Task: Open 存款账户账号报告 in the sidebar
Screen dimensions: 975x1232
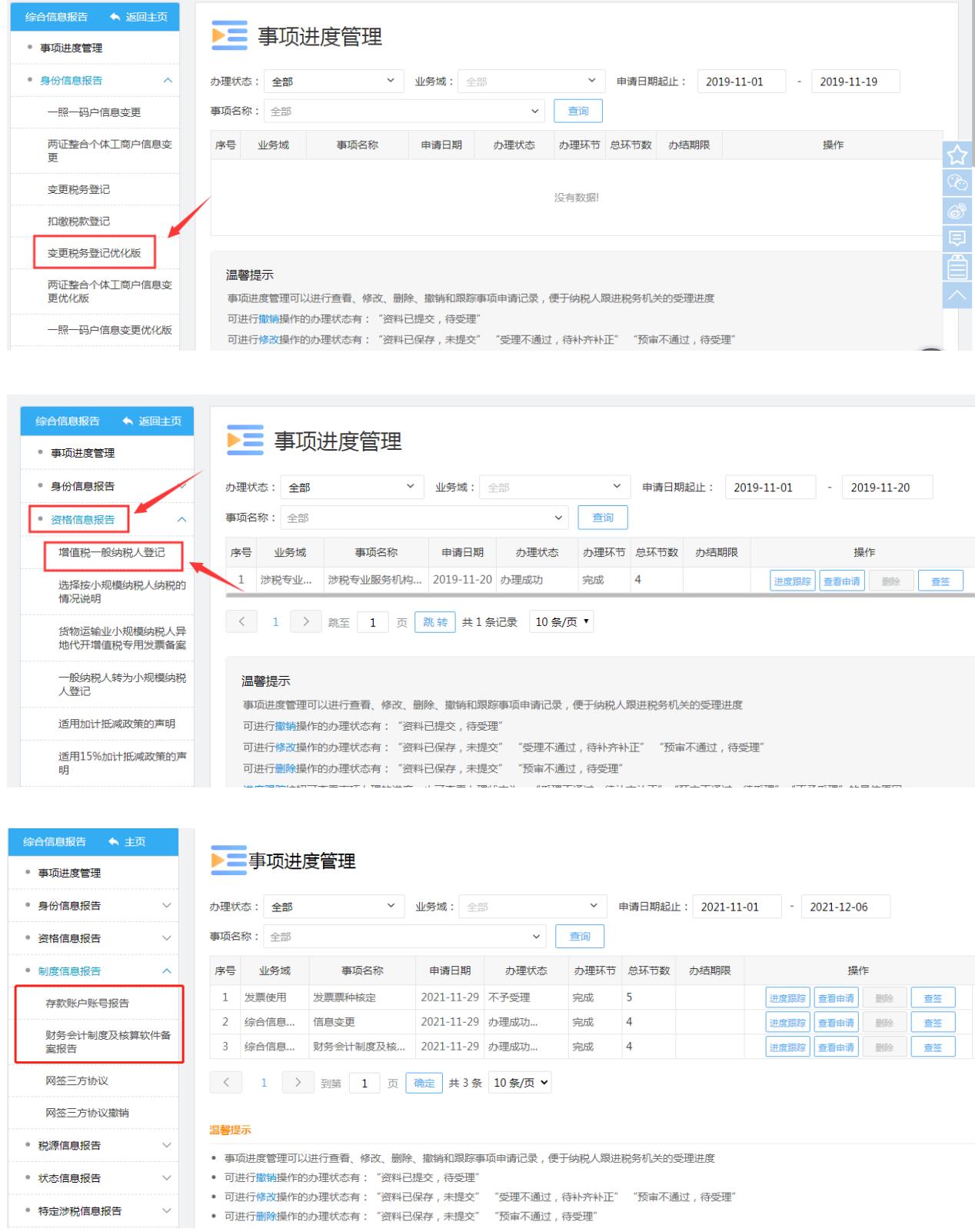Action: pyautogui.click(x=88, y=1004)
